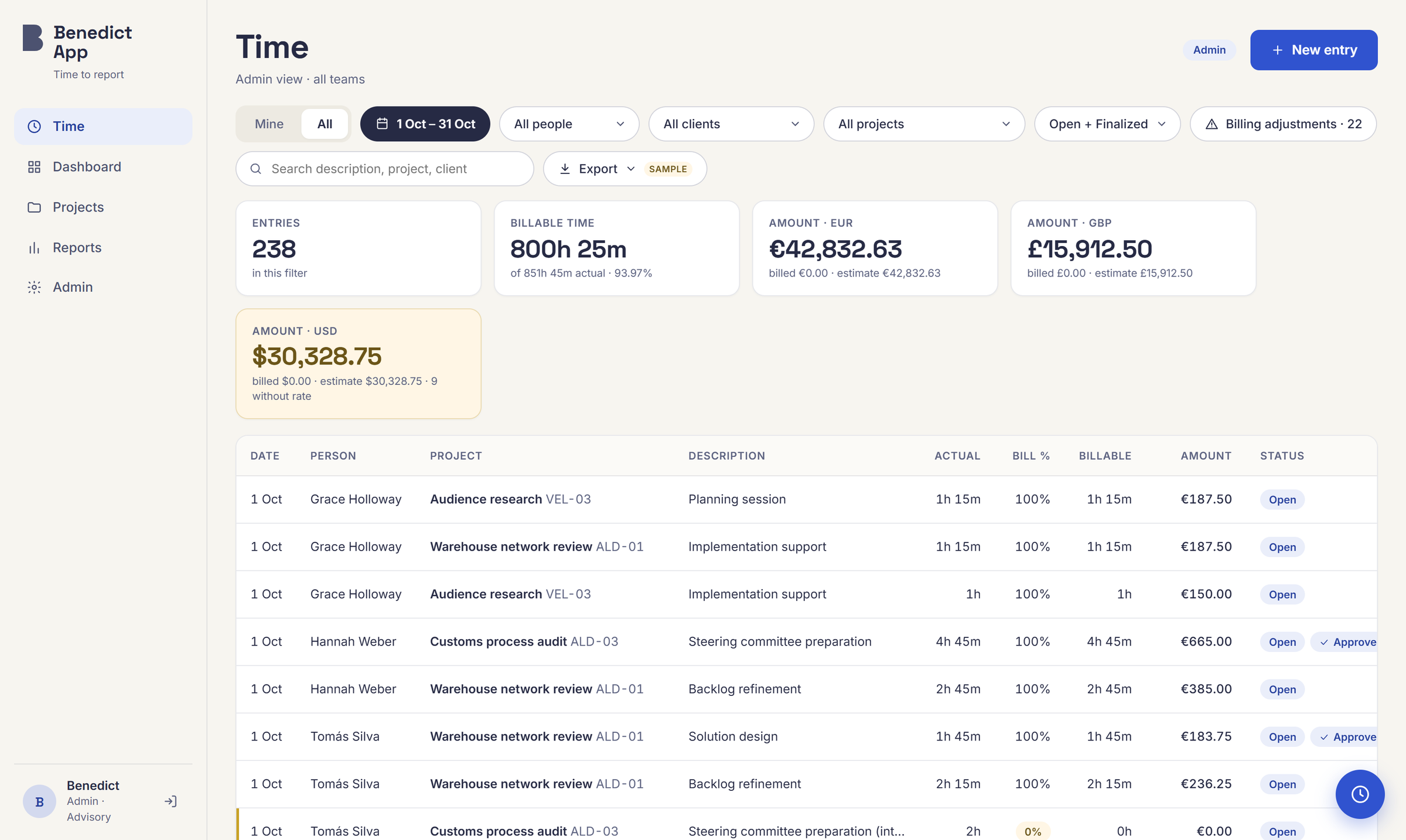1406x840 pixels.
Task: Click the plus icon on New entry
Action: (x=1278, y=50)
